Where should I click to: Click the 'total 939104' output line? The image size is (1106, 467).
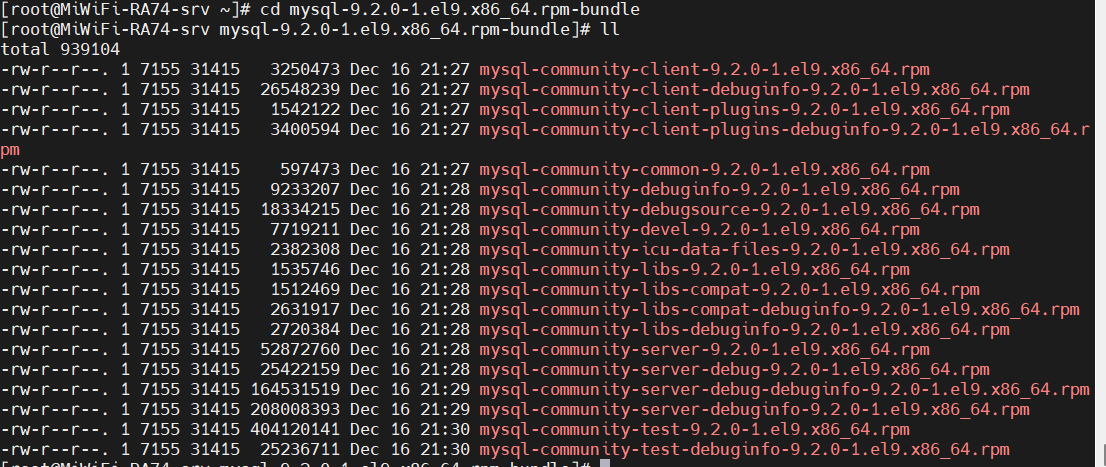click(x=61, y=50)
